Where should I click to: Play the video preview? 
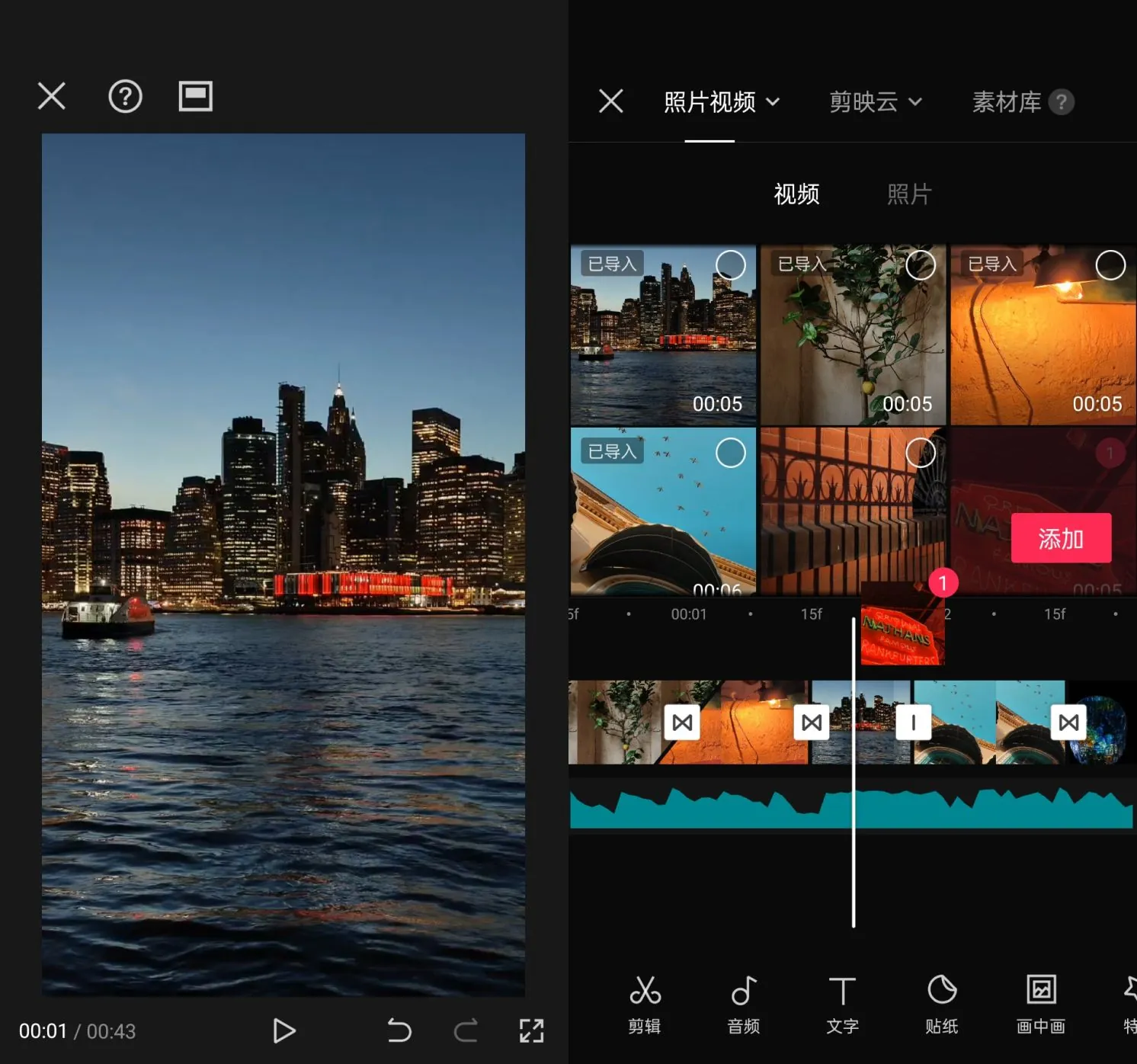pyautogui.click(x=283, y=1030)
